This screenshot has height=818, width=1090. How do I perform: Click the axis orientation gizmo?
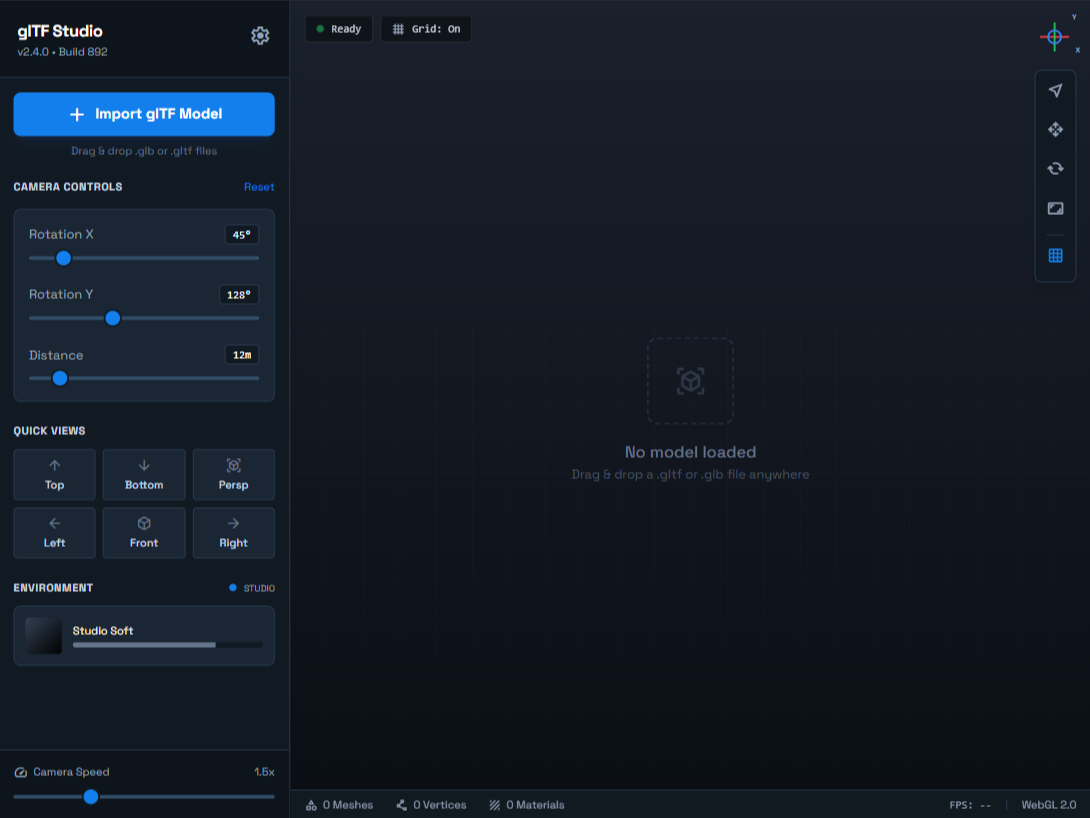coord(1054,36)
